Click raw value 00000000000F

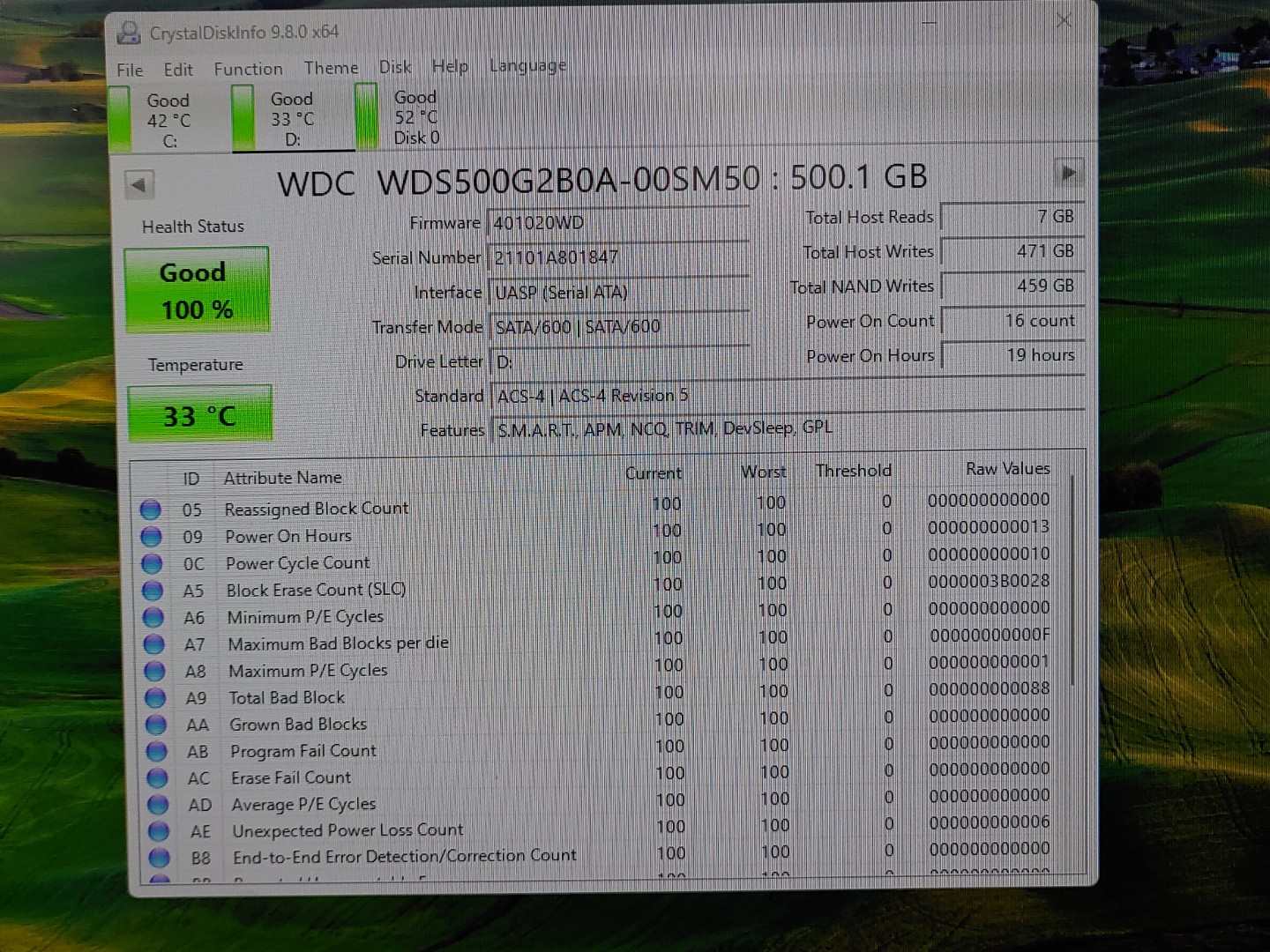(x=990, y=635)
